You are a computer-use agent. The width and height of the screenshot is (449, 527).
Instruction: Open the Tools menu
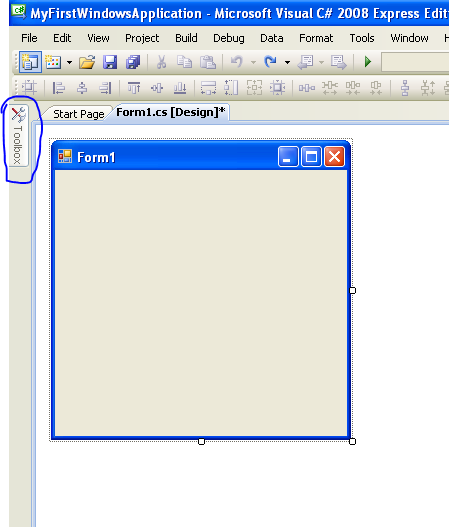point(362,38)
